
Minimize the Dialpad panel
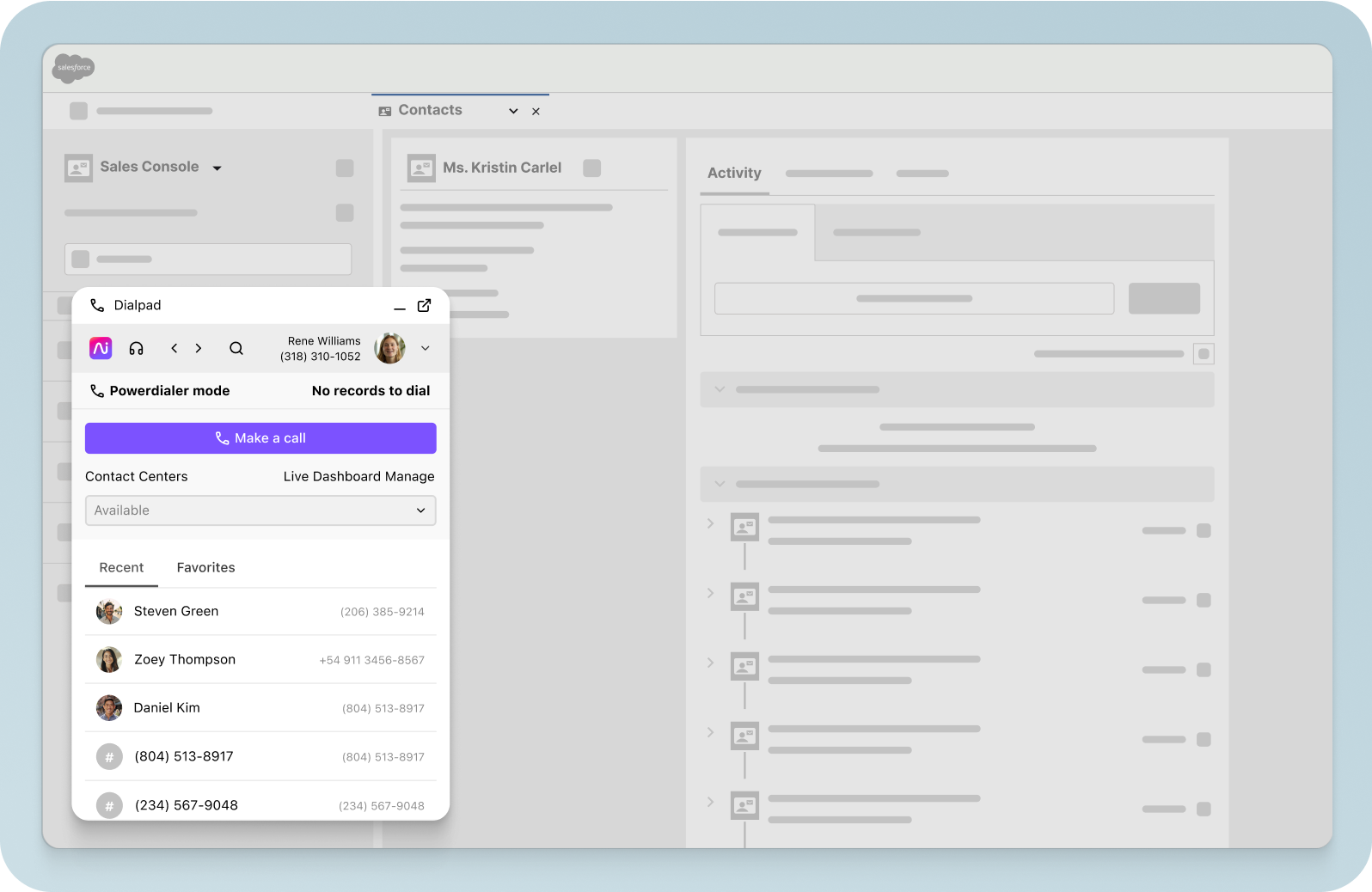[400, 308]
